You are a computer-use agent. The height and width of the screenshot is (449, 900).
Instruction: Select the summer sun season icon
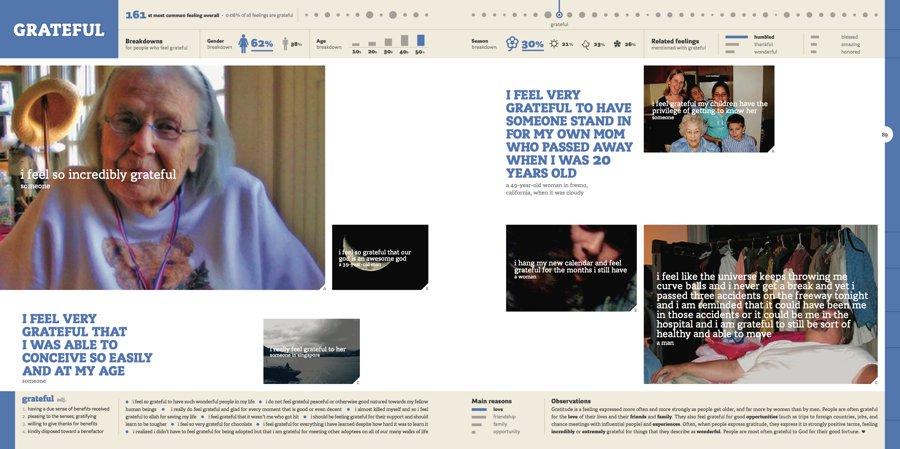pos(553,44)
